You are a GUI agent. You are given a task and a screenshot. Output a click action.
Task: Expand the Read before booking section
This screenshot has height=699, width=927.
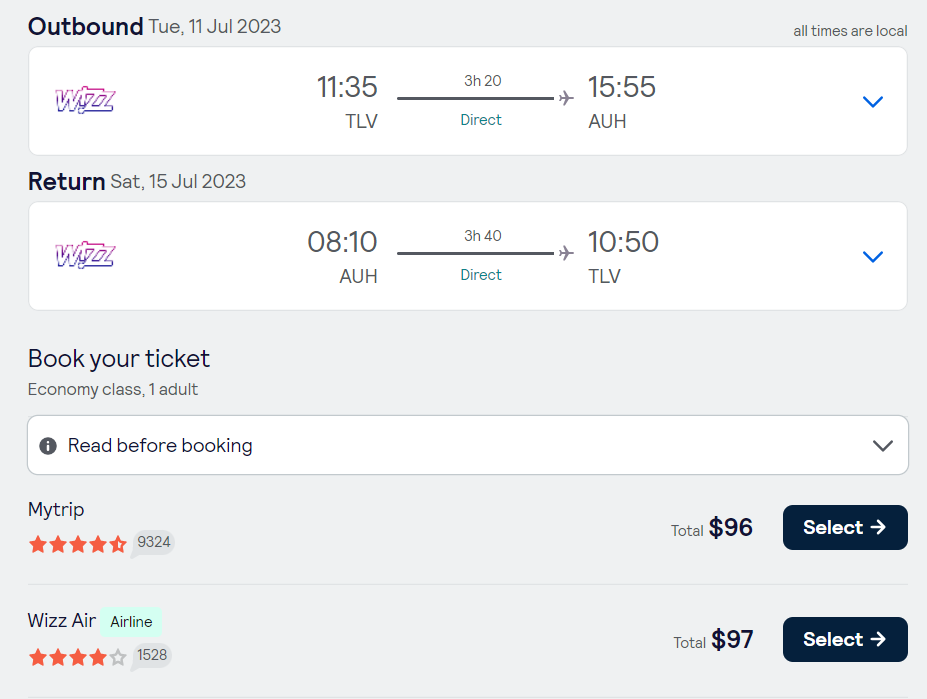coord(882,445)
